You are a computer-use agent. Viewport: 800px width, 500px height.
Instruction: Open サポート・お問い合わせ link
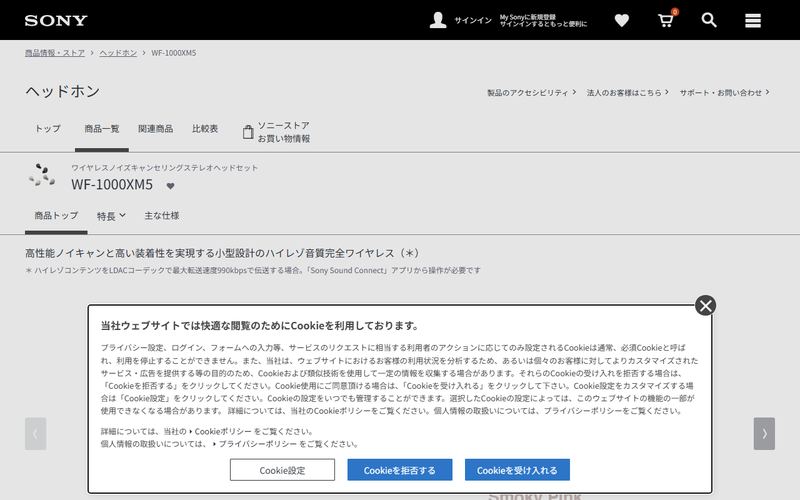tap(724, 92)
